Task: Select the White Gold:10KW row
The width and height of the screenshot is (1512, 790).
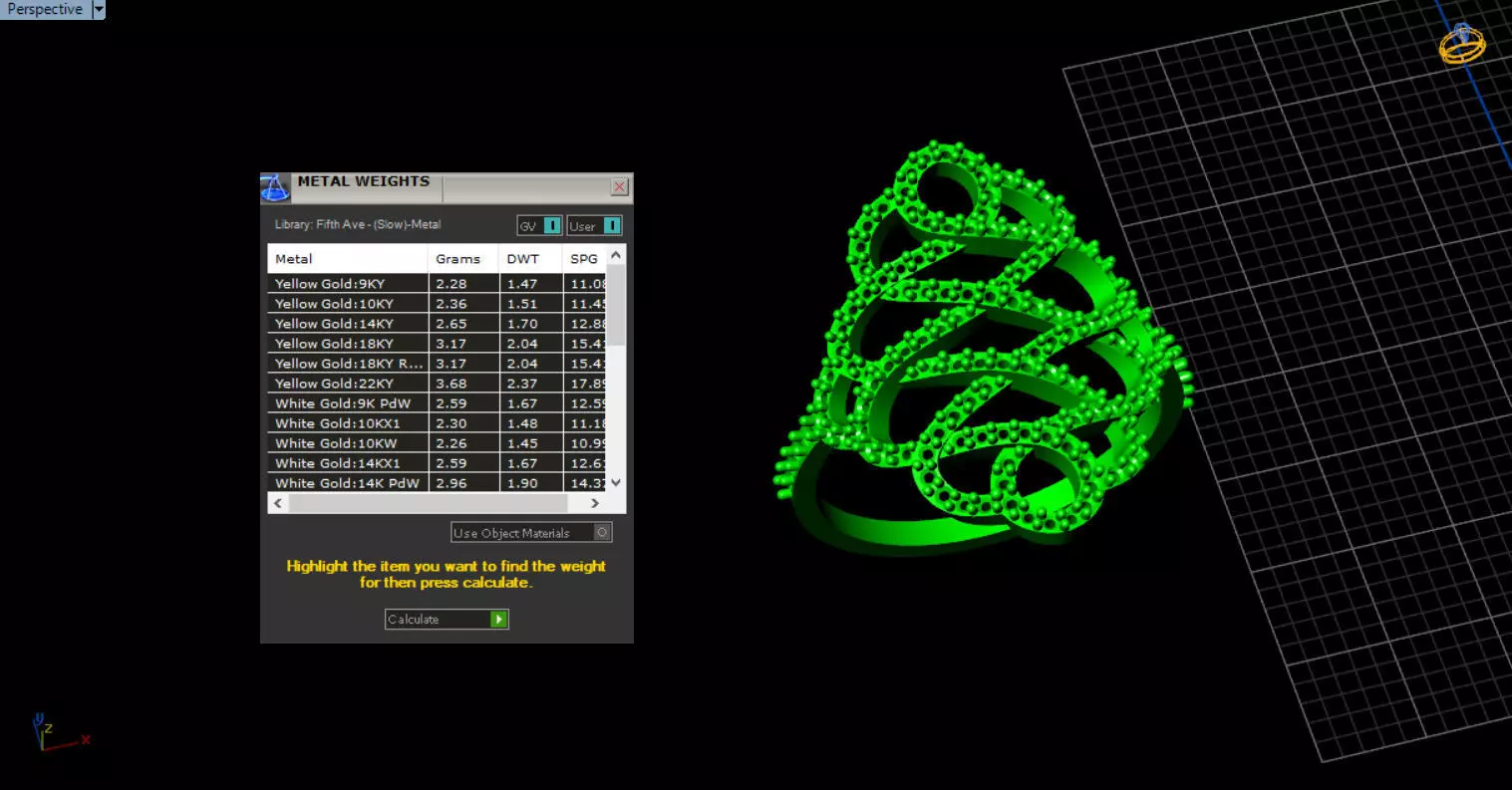Action: pos(437,443)
